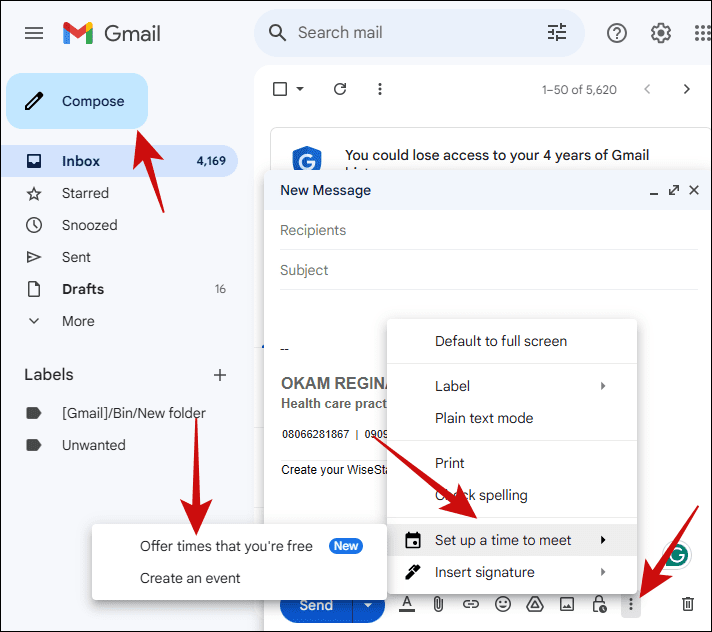The height and width of the screenshot is (632, 712).
Task: Click the Grammarly icon in compose
Action: click(x=677, y=555)
